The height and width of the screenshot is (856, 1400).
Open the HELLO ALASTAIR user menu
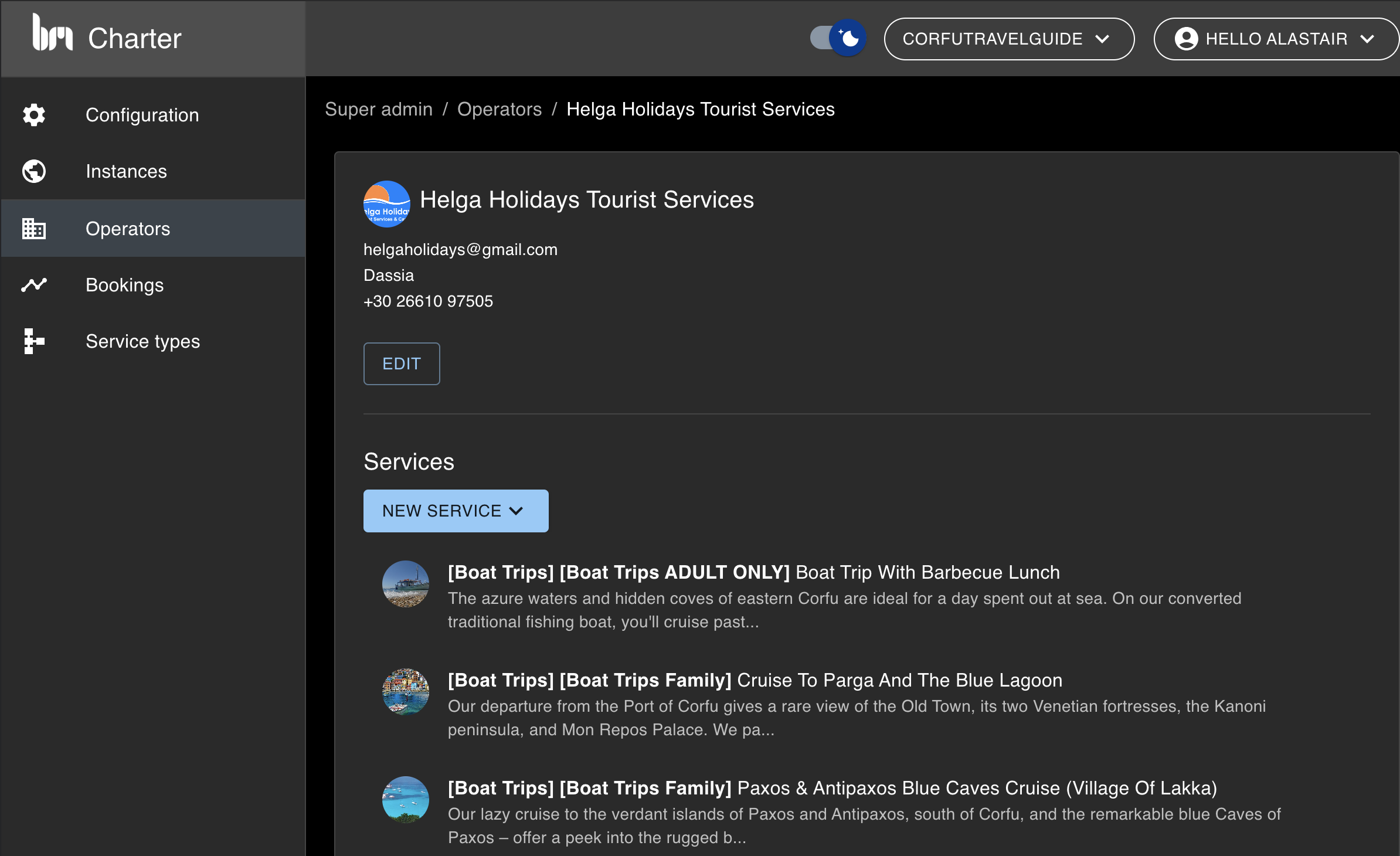[1276, 39]
